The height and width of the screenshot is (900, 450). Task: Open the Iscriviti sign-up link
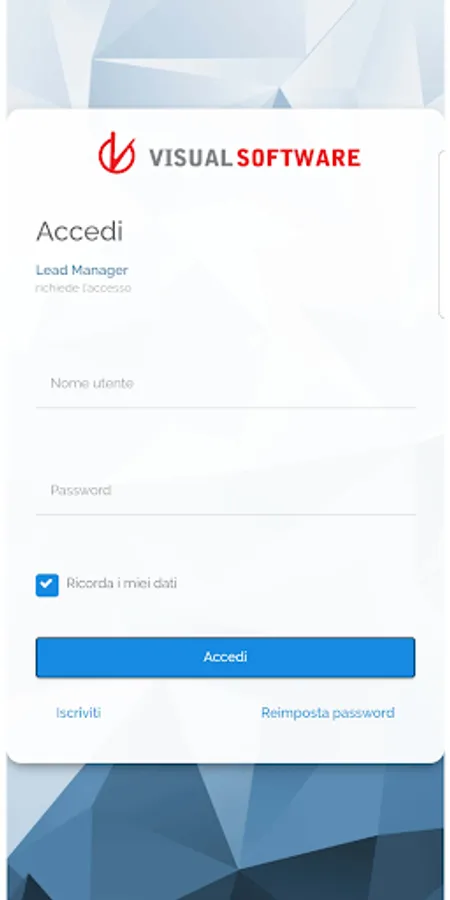(x=79, y=713)
